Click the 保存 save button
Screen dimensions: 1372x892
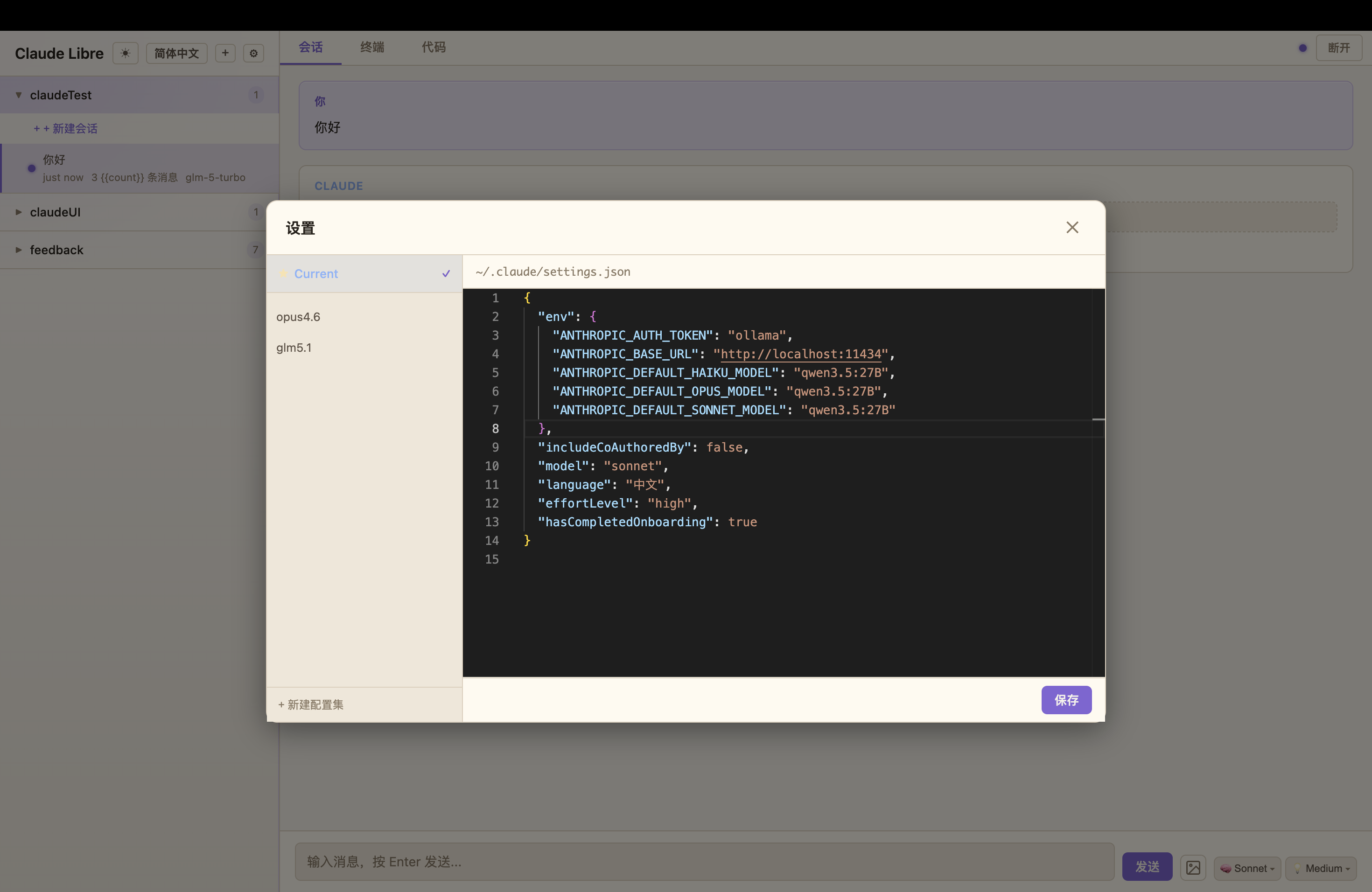(x=1066, y=699)
